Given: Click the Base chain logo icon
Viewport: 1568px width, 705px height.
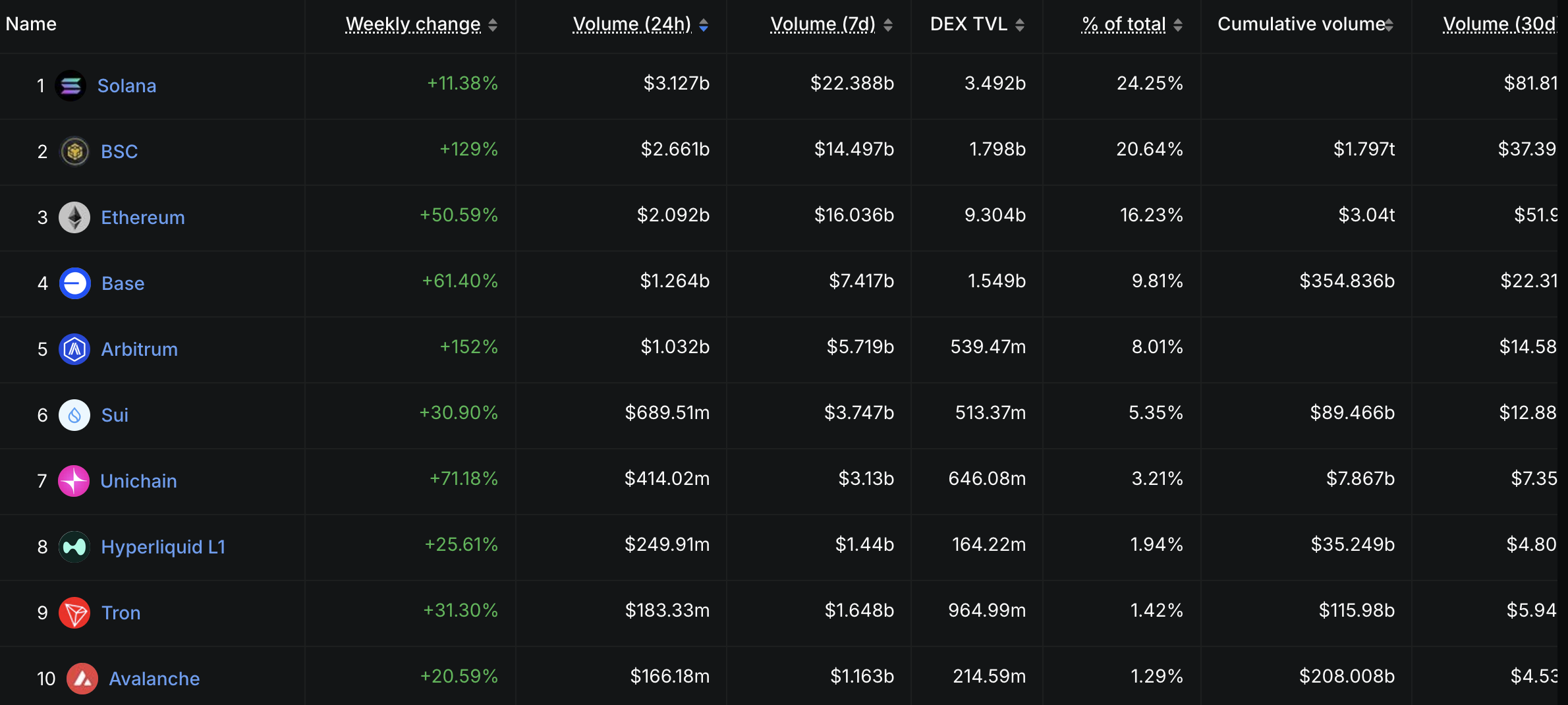Looking at the screenshot, I should pyautogui.click(x=75, y=283).
